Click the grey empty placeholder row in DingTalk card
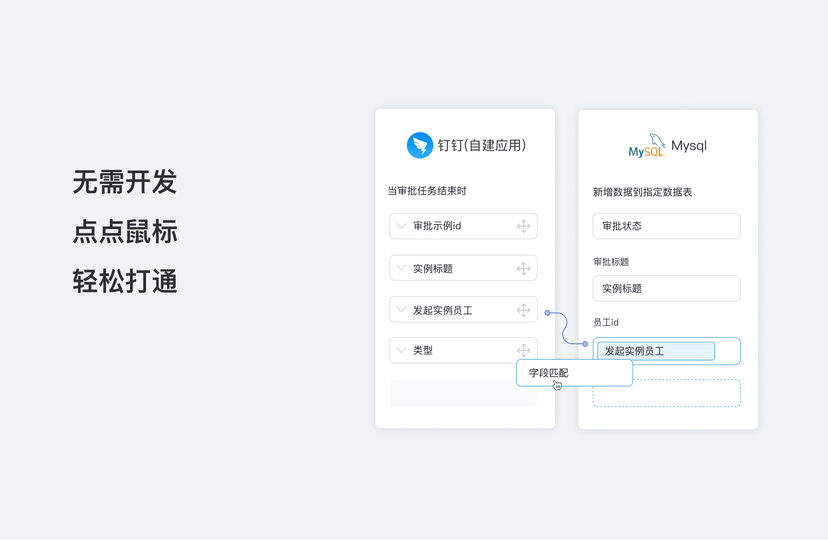 tap(463, 393)
